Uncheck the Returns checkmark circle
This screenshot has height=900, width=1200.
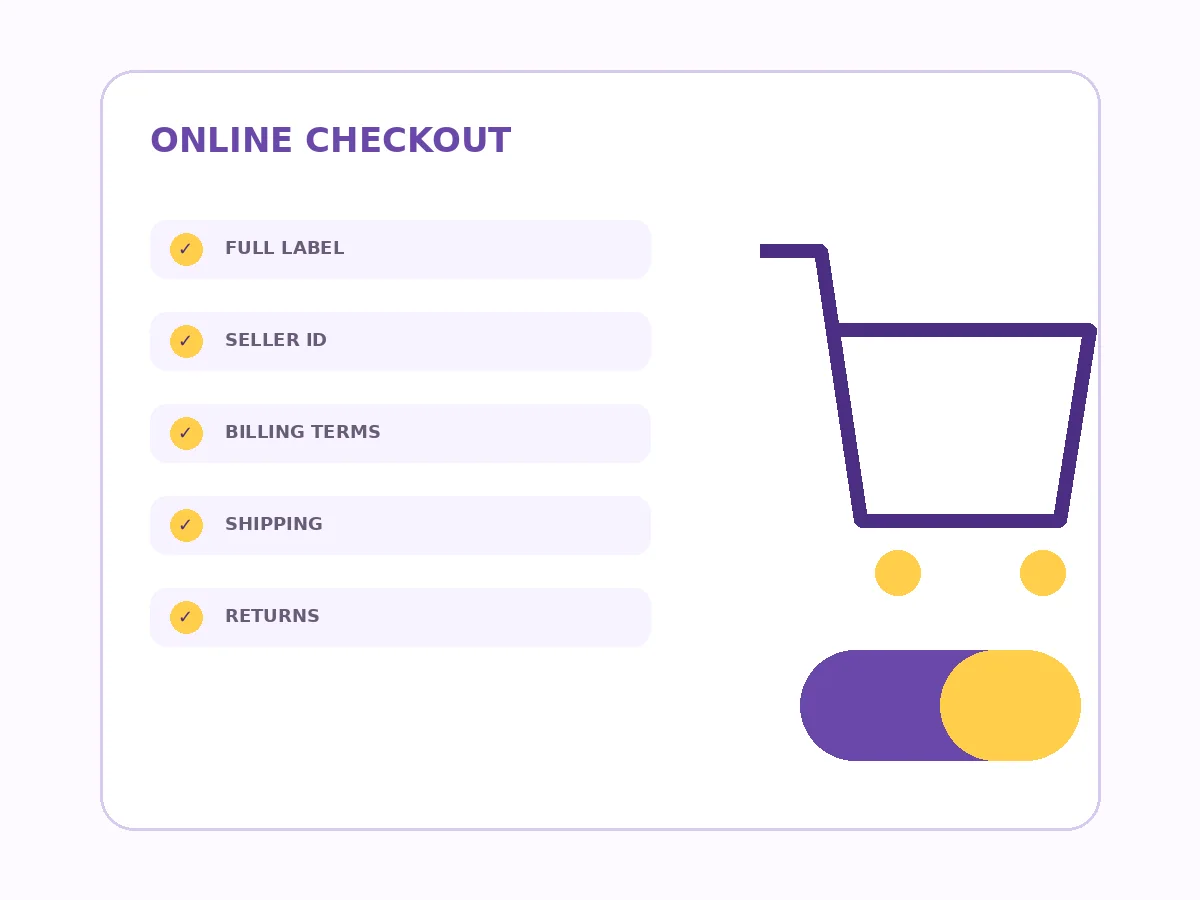(186, 617)
